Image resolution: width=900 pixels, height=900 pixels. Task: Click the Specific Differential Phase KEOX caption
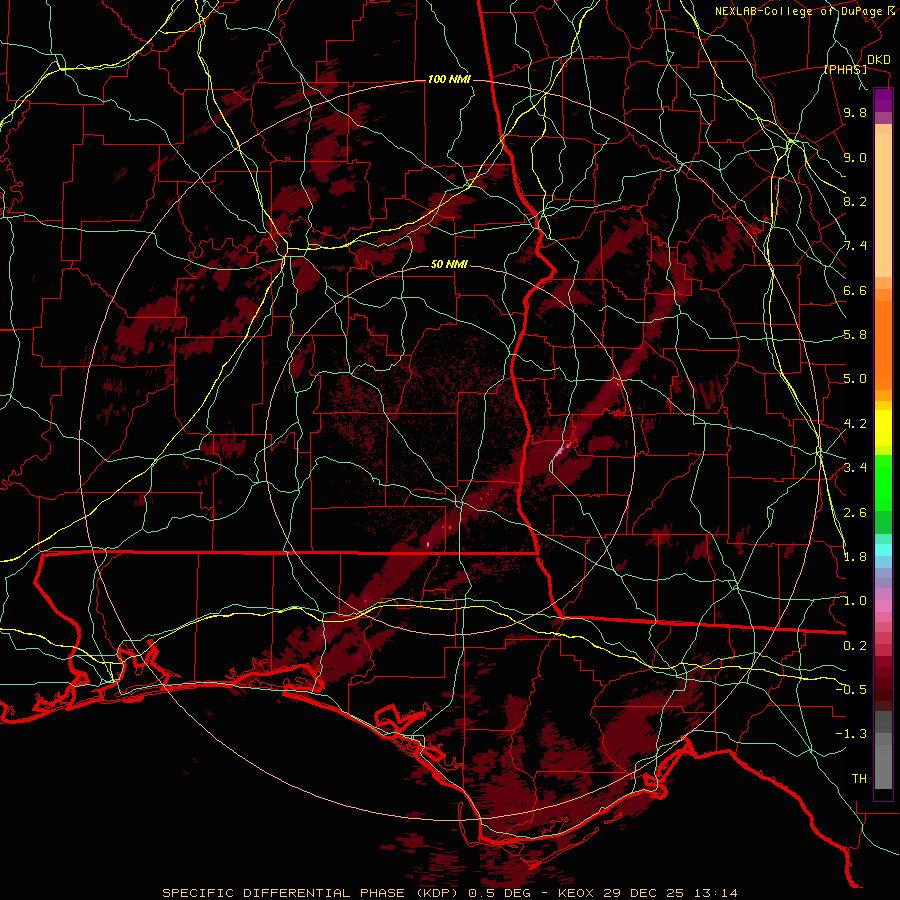click(x=450, y=893)
